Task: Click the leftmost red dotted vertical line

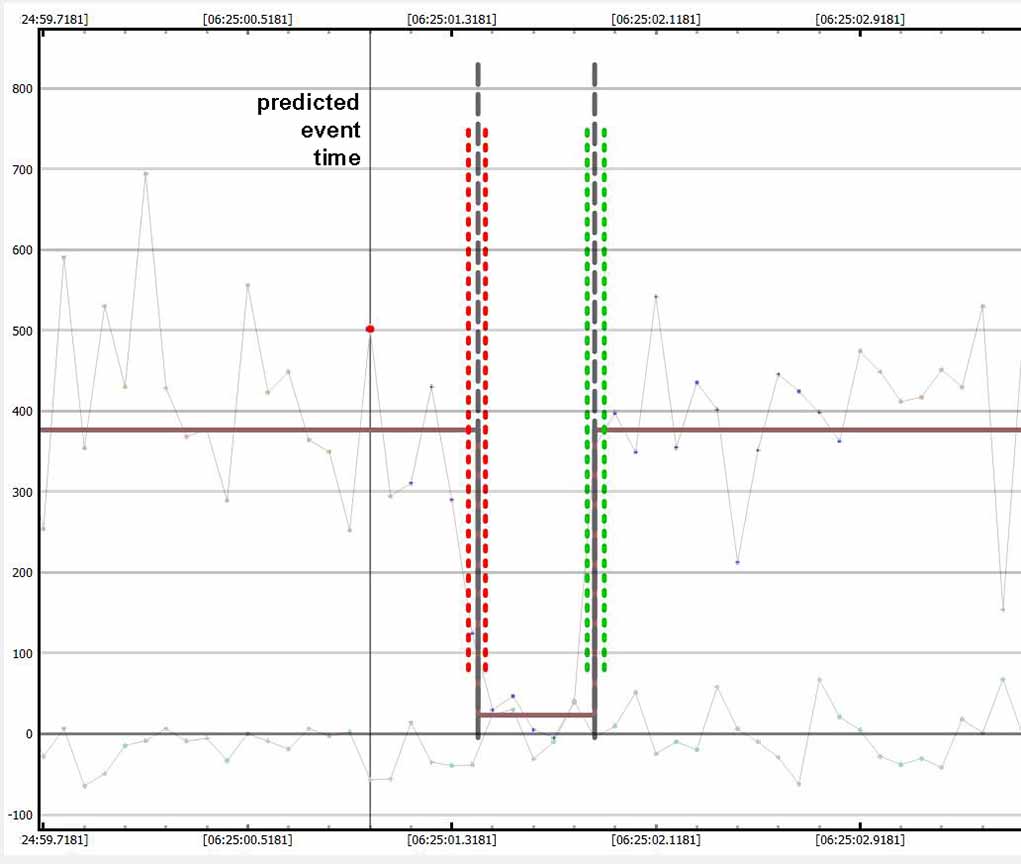Action: pos(468,400)
